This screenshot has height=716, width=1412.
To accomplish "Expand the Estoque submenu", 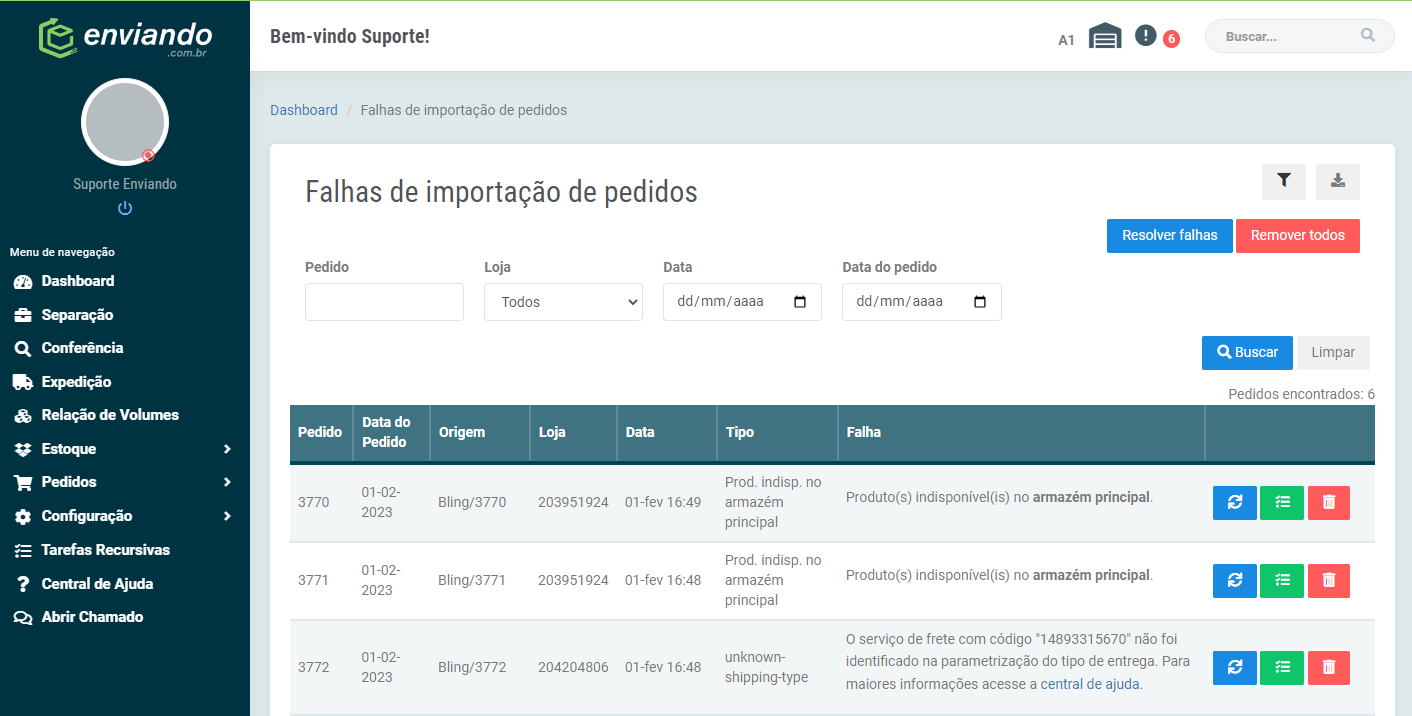I will tap(125, 449).
